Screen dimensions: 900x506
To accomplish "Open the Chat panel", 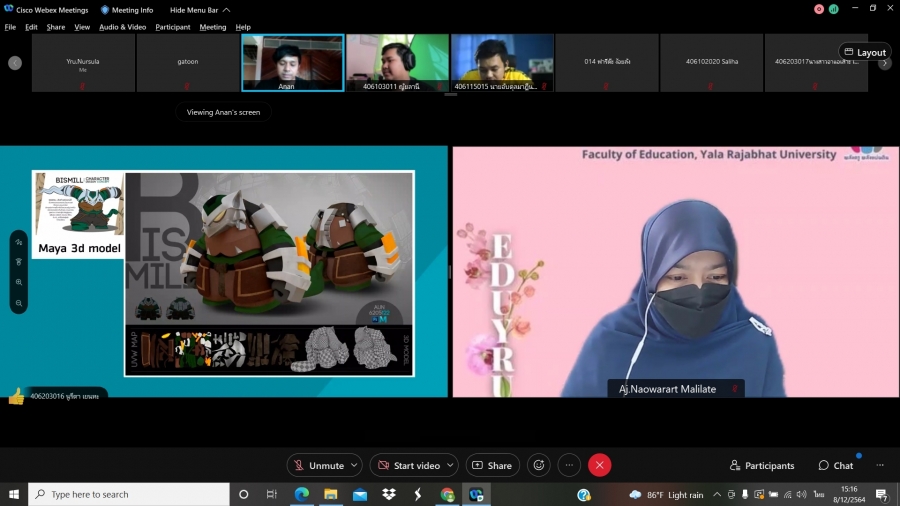I will coord(836,465).
